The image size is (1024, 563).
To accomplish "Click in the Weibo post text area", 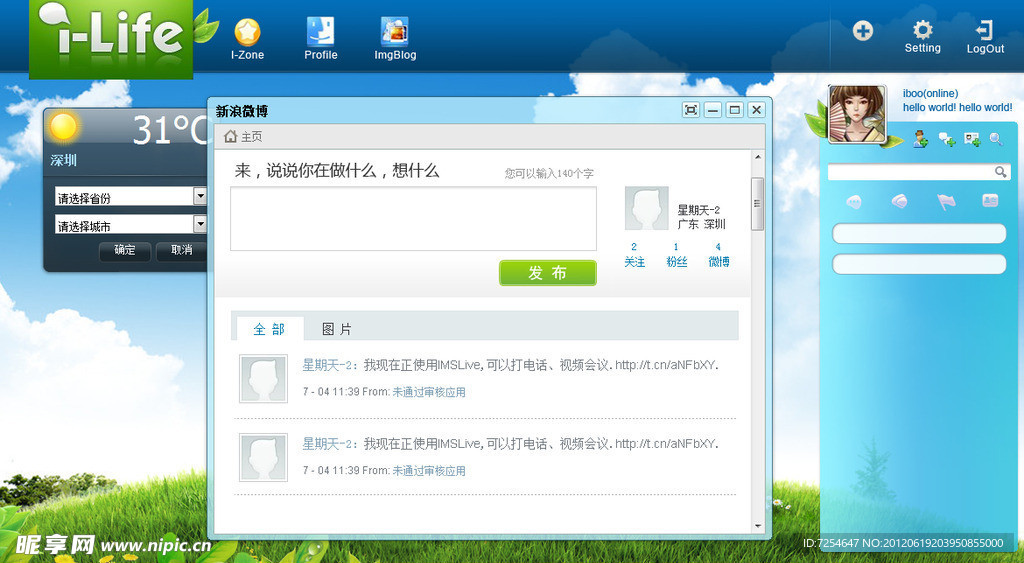I will point(413,218).
